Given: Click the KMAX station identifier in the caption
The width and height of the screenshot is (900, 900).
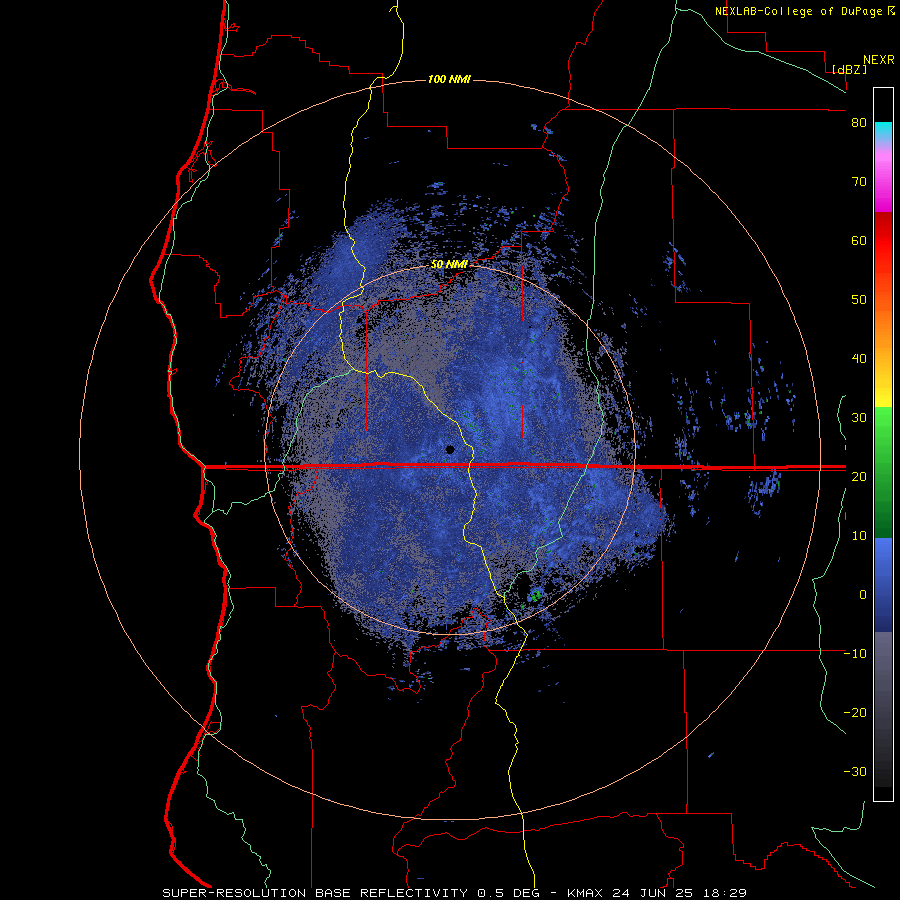Looking at the screenshot, I should coord(585,893).
